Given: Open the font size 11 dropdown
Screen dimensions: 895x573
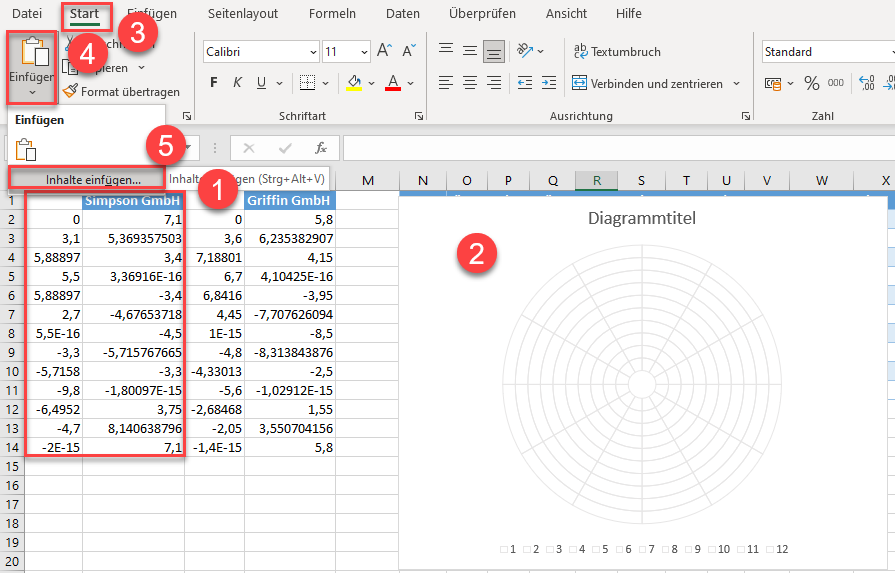Looking at the screenshot, I should pyautogui.click(x=364, y=52).
